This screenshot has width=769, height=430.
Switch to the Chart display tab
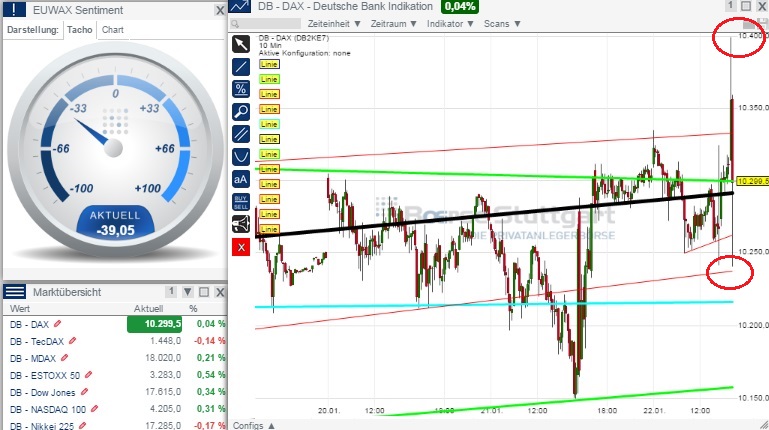[113, 30]
